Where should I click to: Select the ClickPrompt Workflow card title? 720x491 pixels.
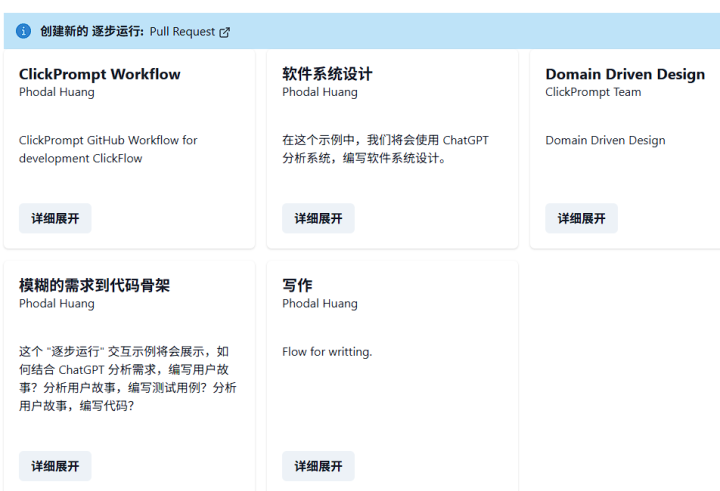pos(100,74)
